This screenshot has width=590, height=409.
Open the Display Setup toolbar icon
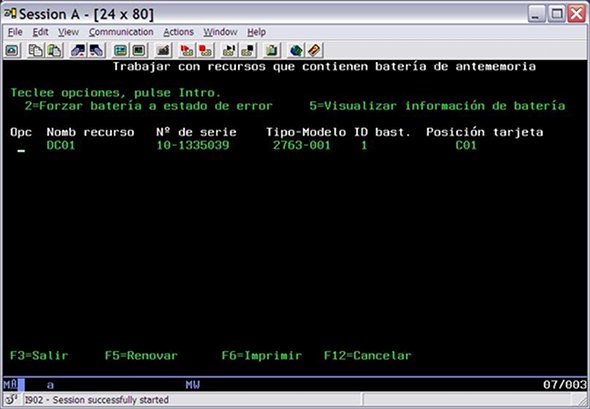120,50
